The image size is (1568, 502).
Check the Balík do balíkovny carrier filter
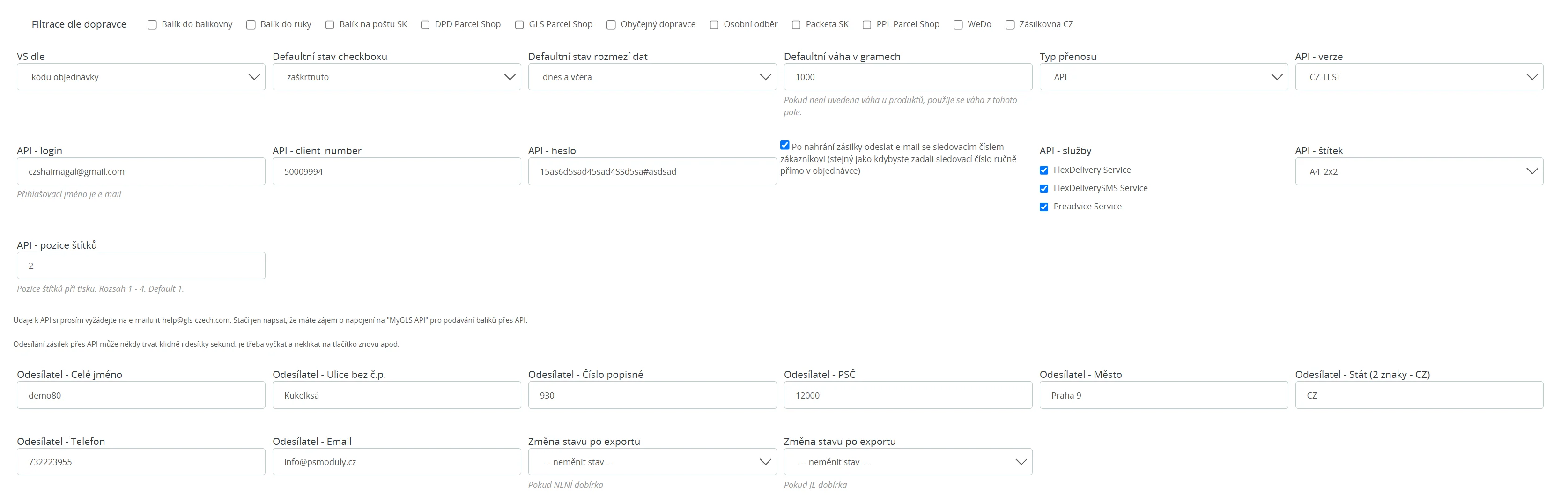[x=152, y=25]
